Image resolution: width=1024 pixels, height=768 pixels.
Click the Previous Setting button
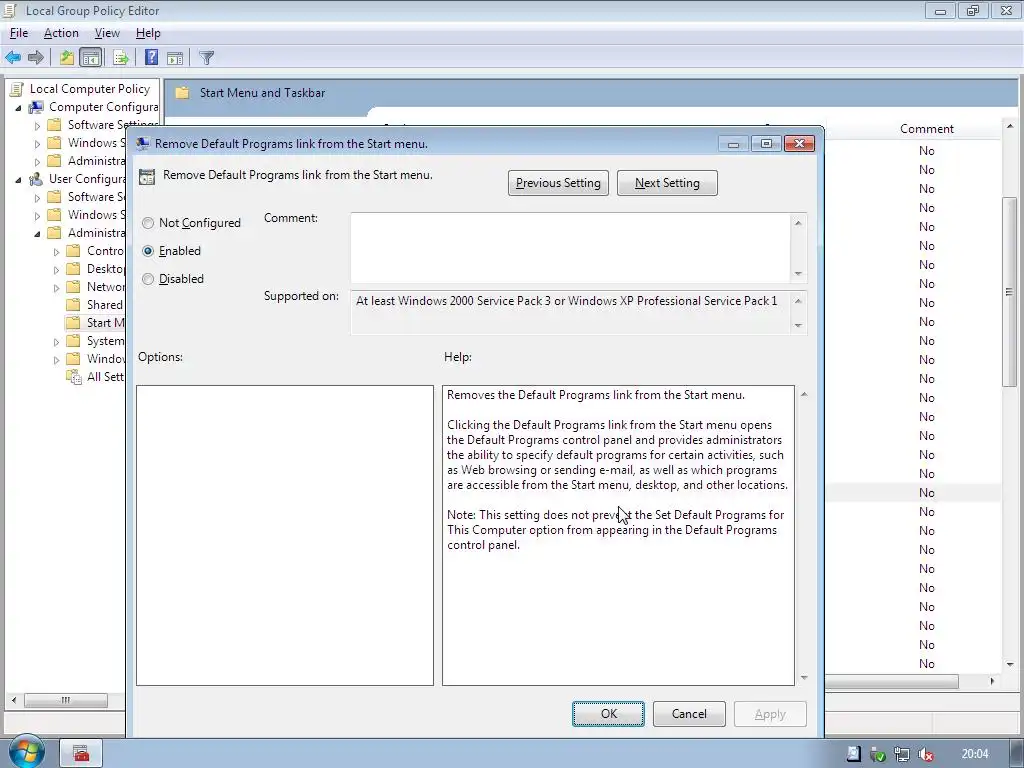pyautogui.click(x=558, y=183)
